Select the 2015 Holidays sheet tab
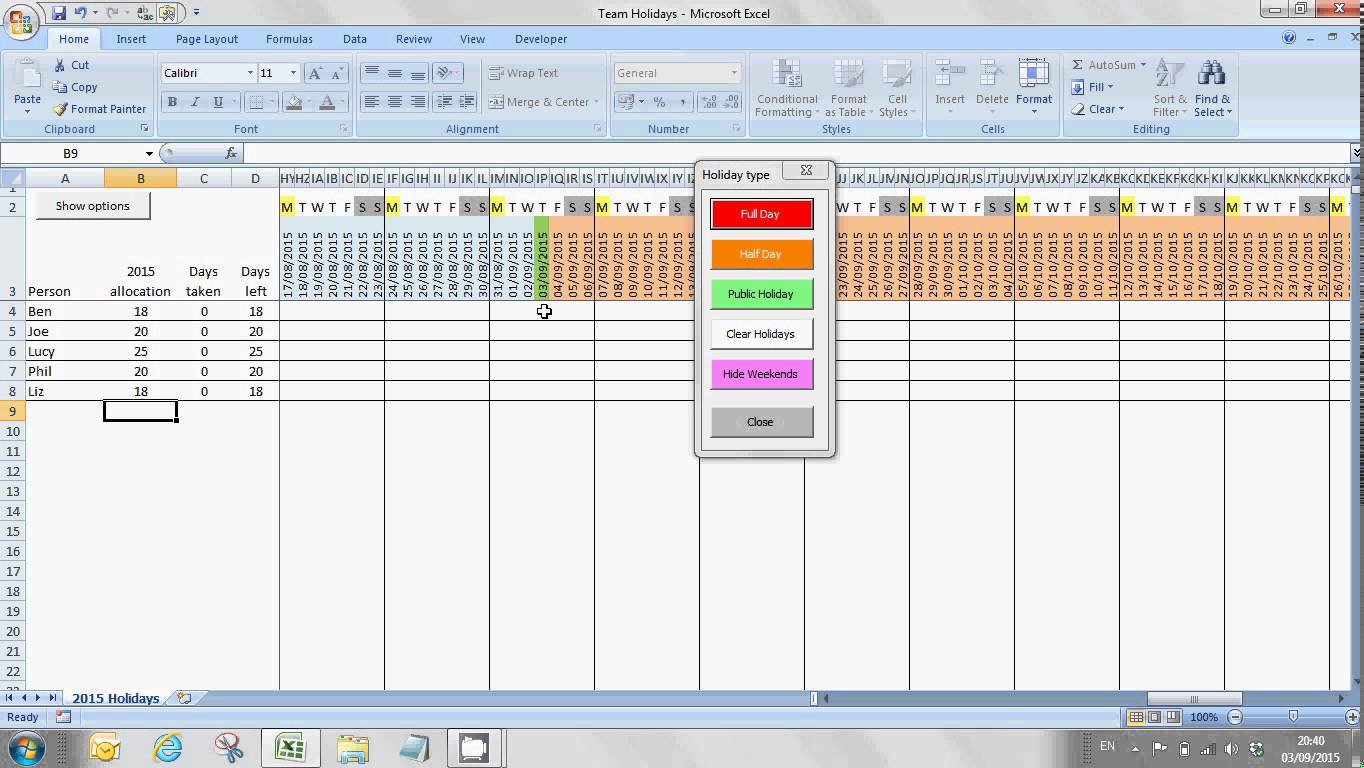Screen dimensions: 1364x768 (x=115, y=698)
